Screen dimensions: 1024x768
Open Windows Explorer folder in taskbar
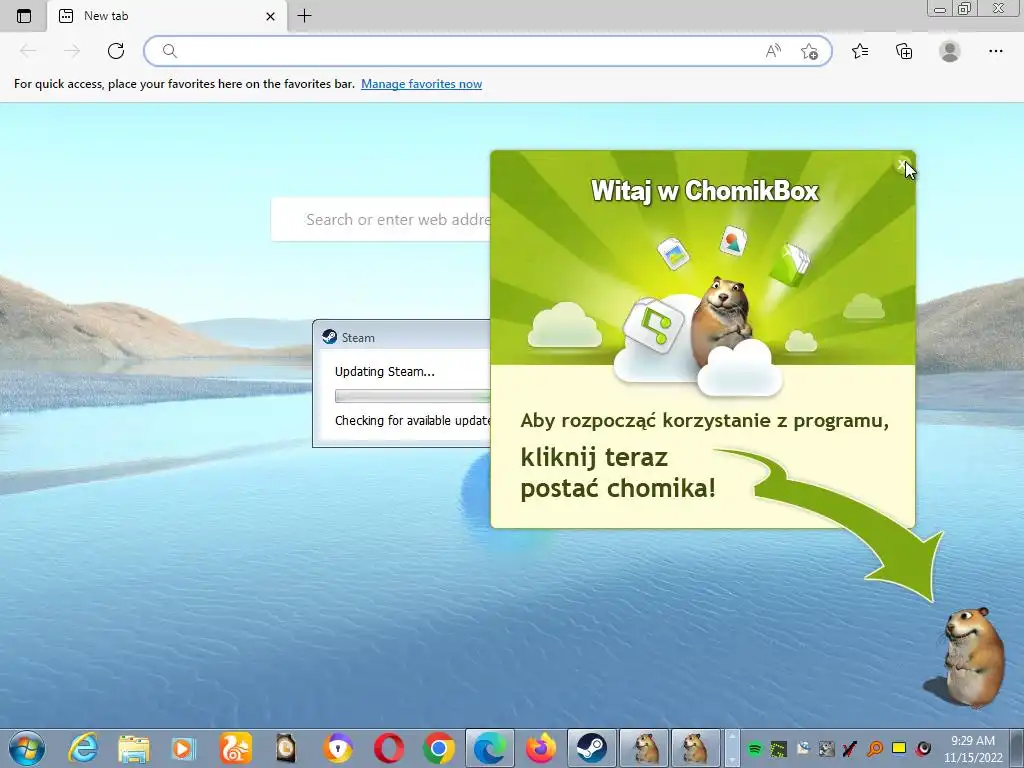[134, 749]
